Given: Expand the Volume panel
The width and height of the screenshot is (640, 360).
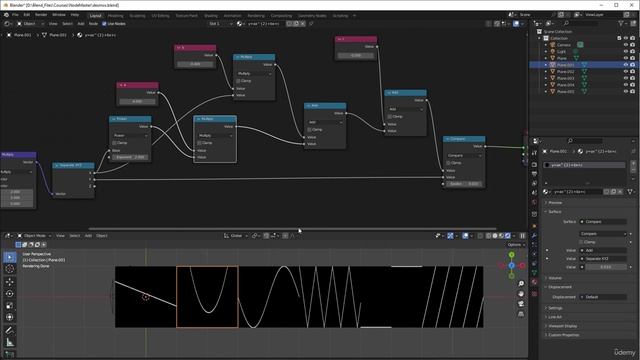Looking at the screenshot, I should point(555,278).
